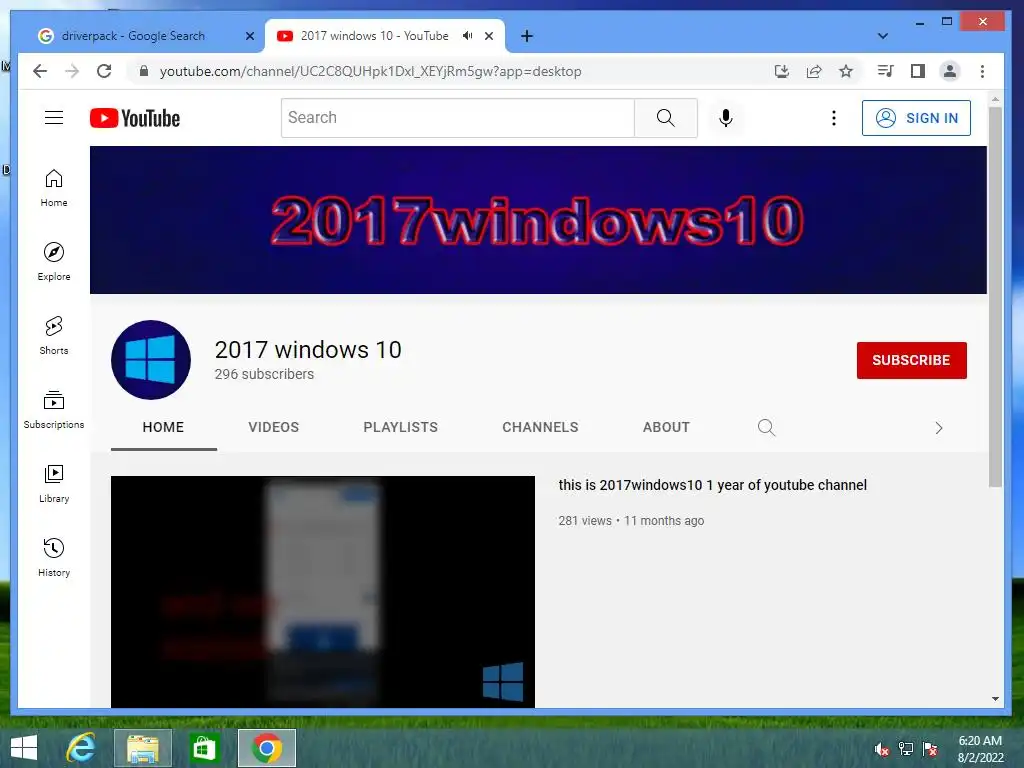
Task: Click the 281 views 11 months ago text
Action: (x=631, y=520)
